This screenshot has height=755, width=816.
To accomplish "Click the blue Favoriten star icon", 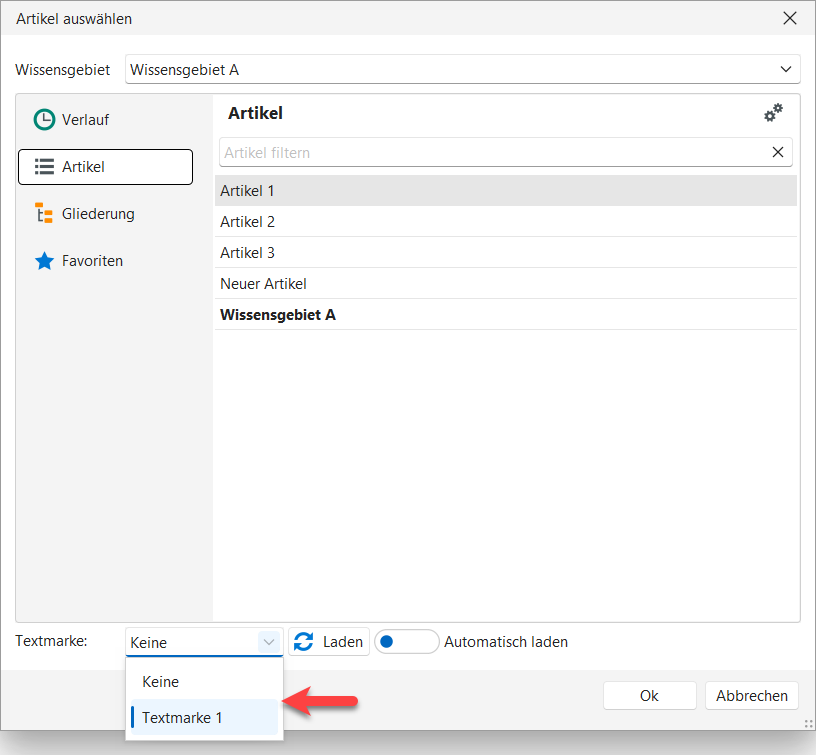I will pos(44,261).
